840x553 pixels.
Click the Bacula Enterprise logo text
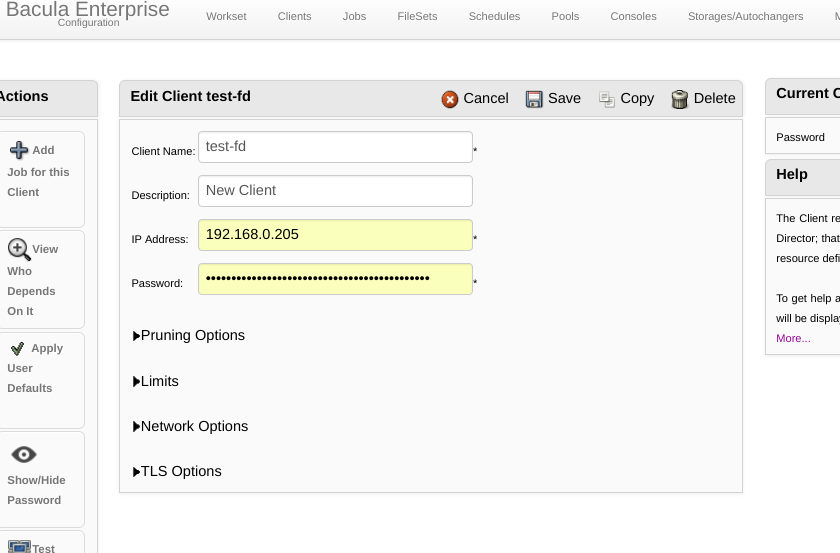87,9
